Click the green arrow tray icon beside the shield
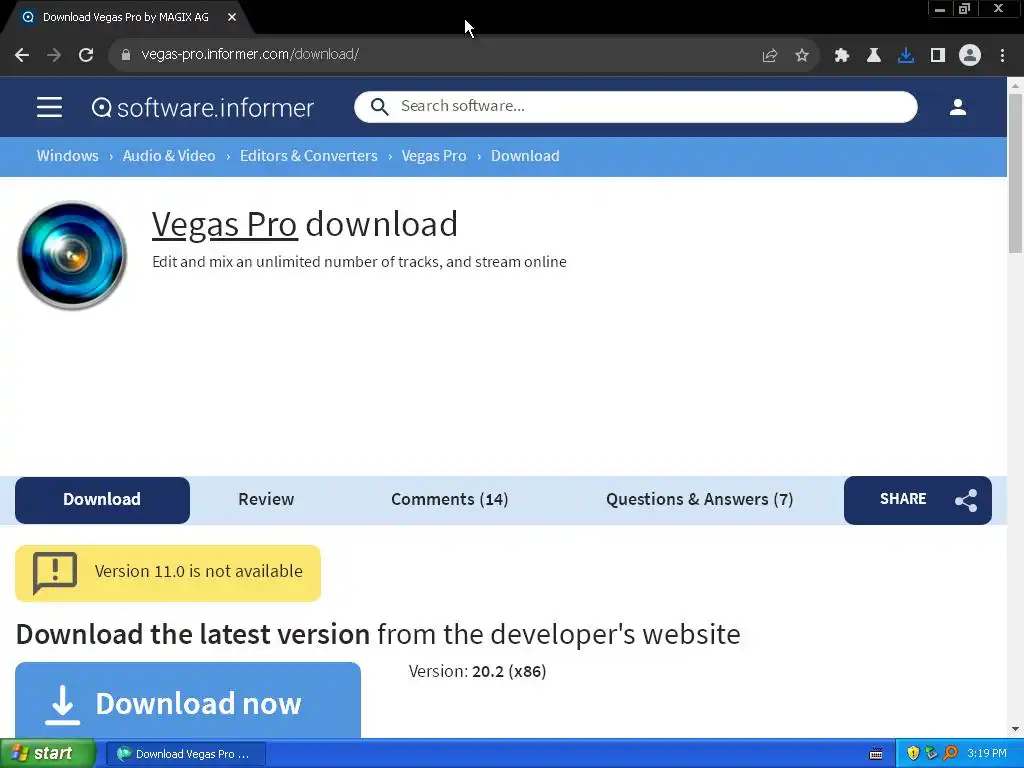 pos(931,754)
